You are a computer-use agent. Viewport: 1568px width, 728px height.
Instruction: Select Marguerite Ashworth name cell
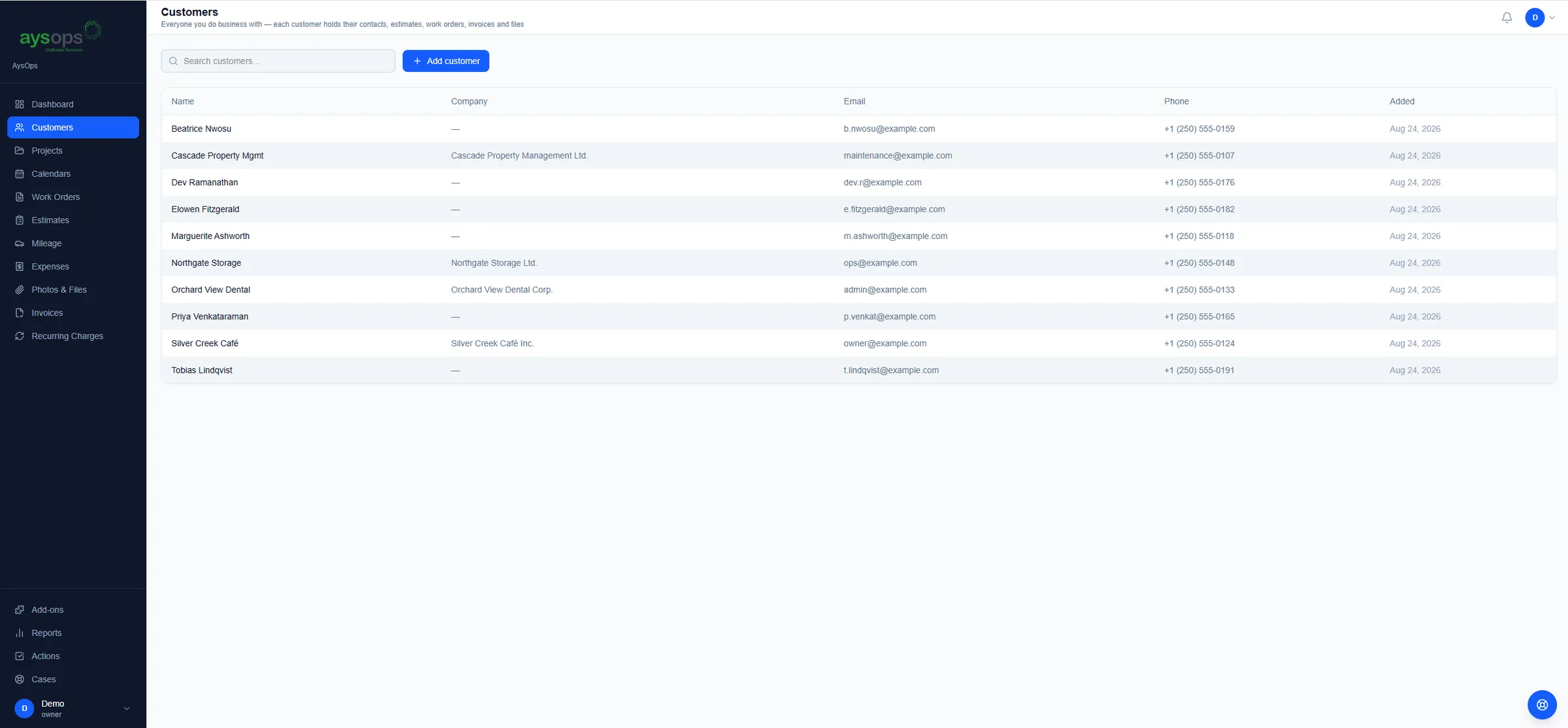[x=210, y=236]
